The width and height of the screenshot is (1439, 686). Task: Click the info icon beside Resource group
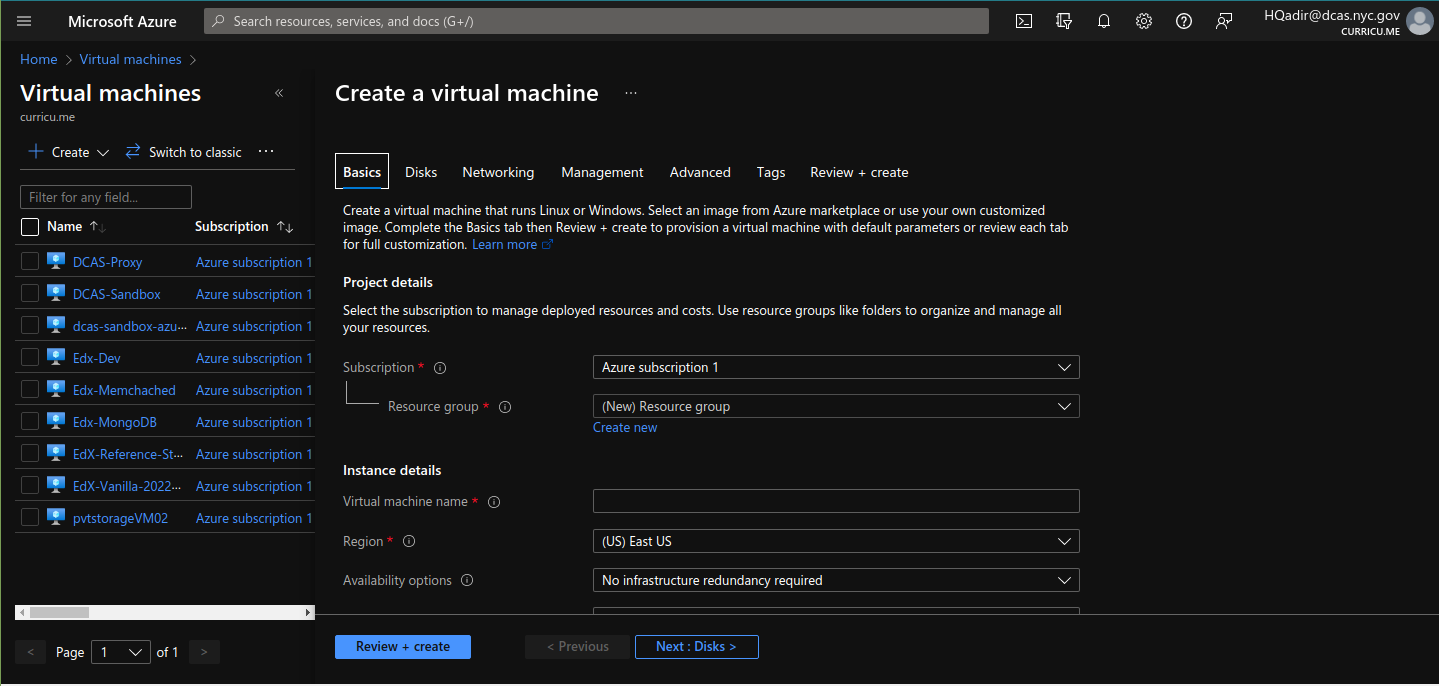(x=505, y=407)
